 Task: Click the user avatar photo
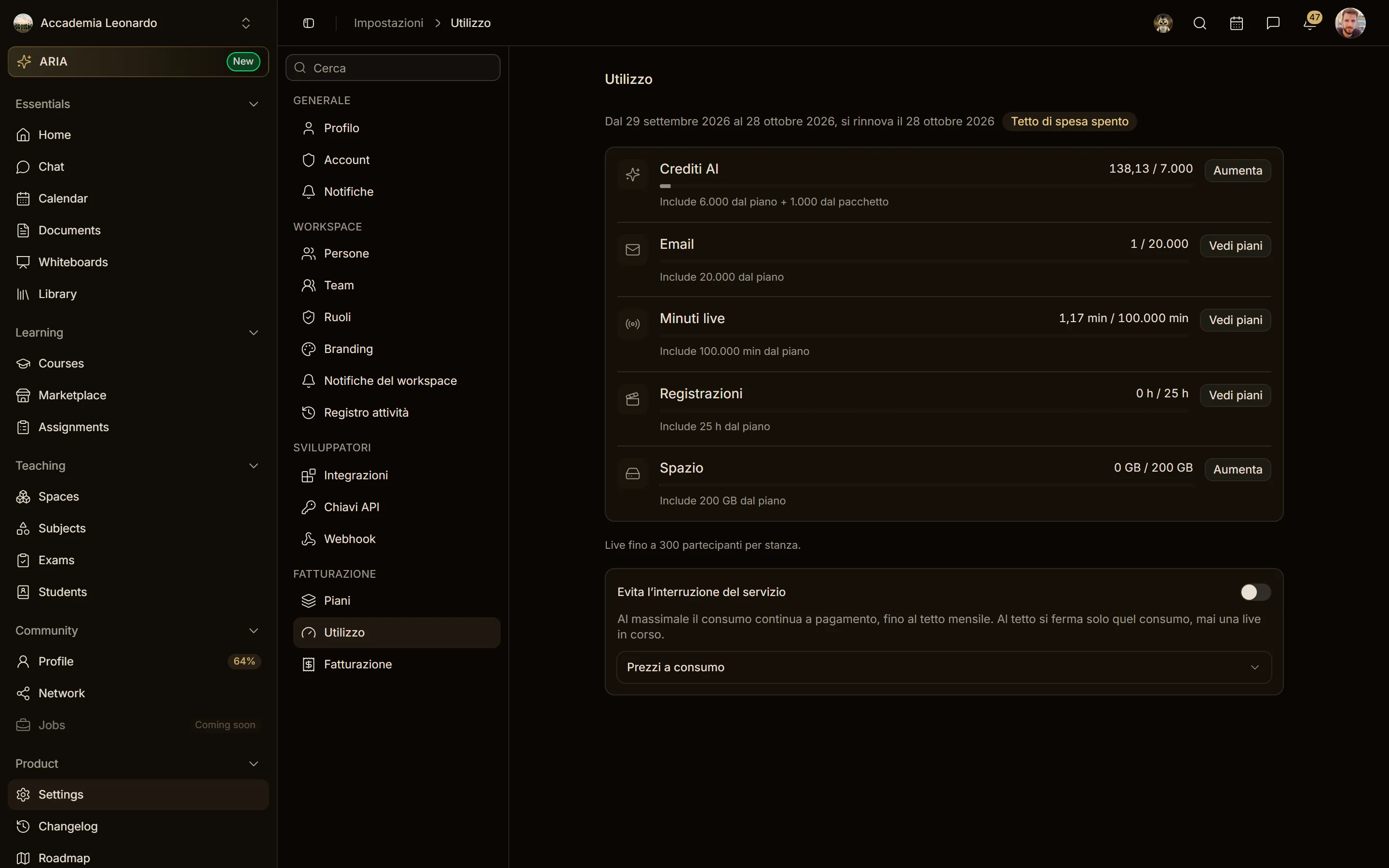click(1350, 23)
